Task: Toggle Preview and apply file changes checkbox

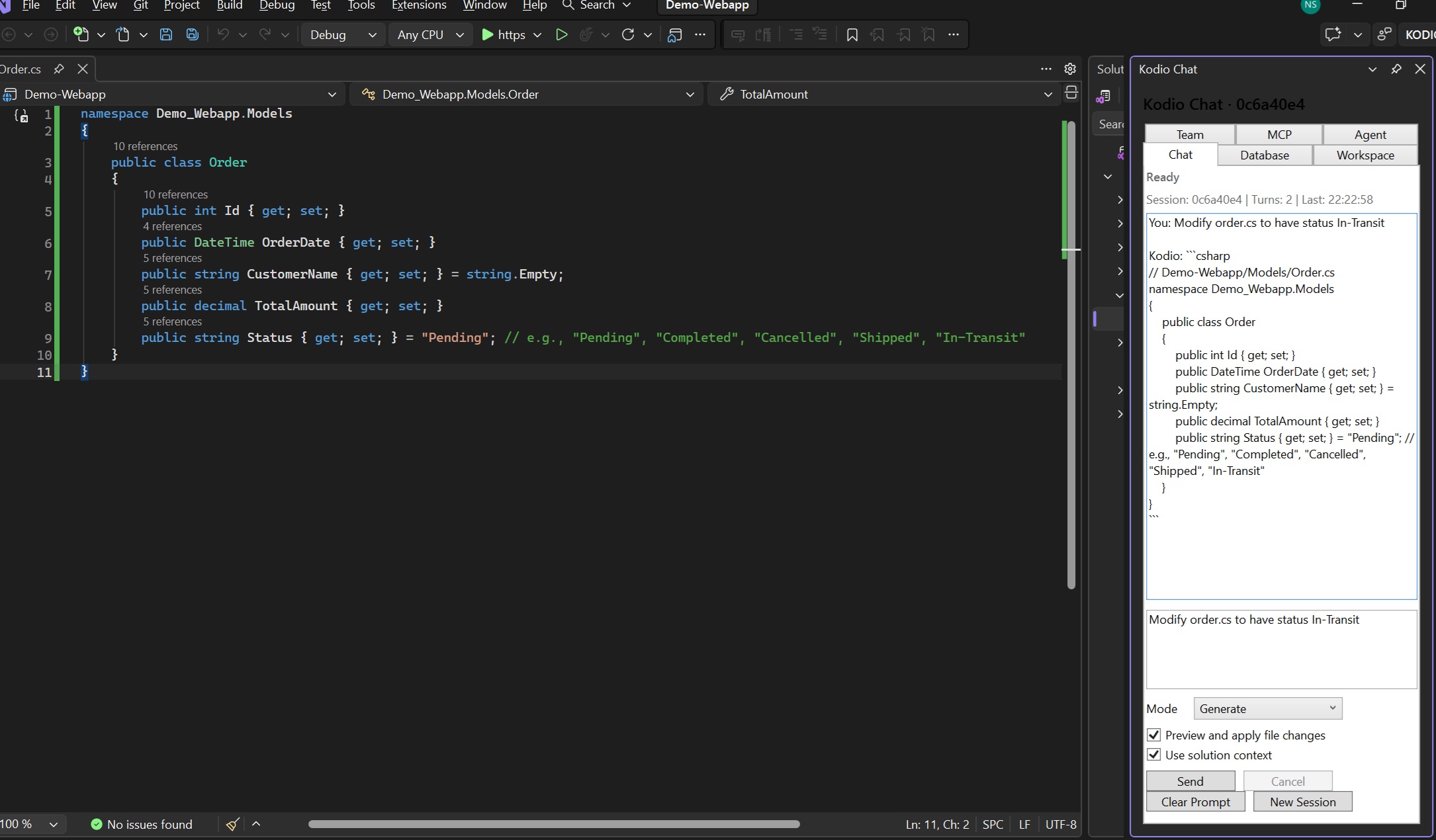Action: [x=1154, y=735]
